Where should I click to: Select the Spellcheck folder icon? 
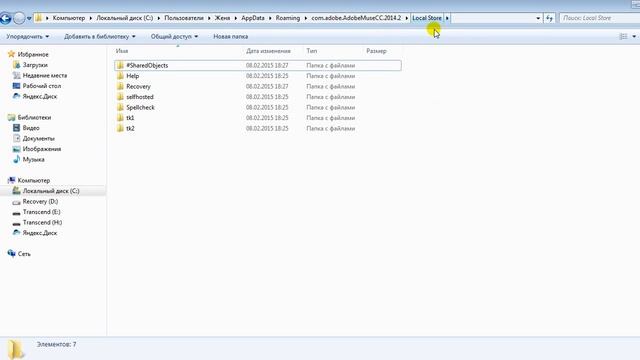click(x=120, y=107)
